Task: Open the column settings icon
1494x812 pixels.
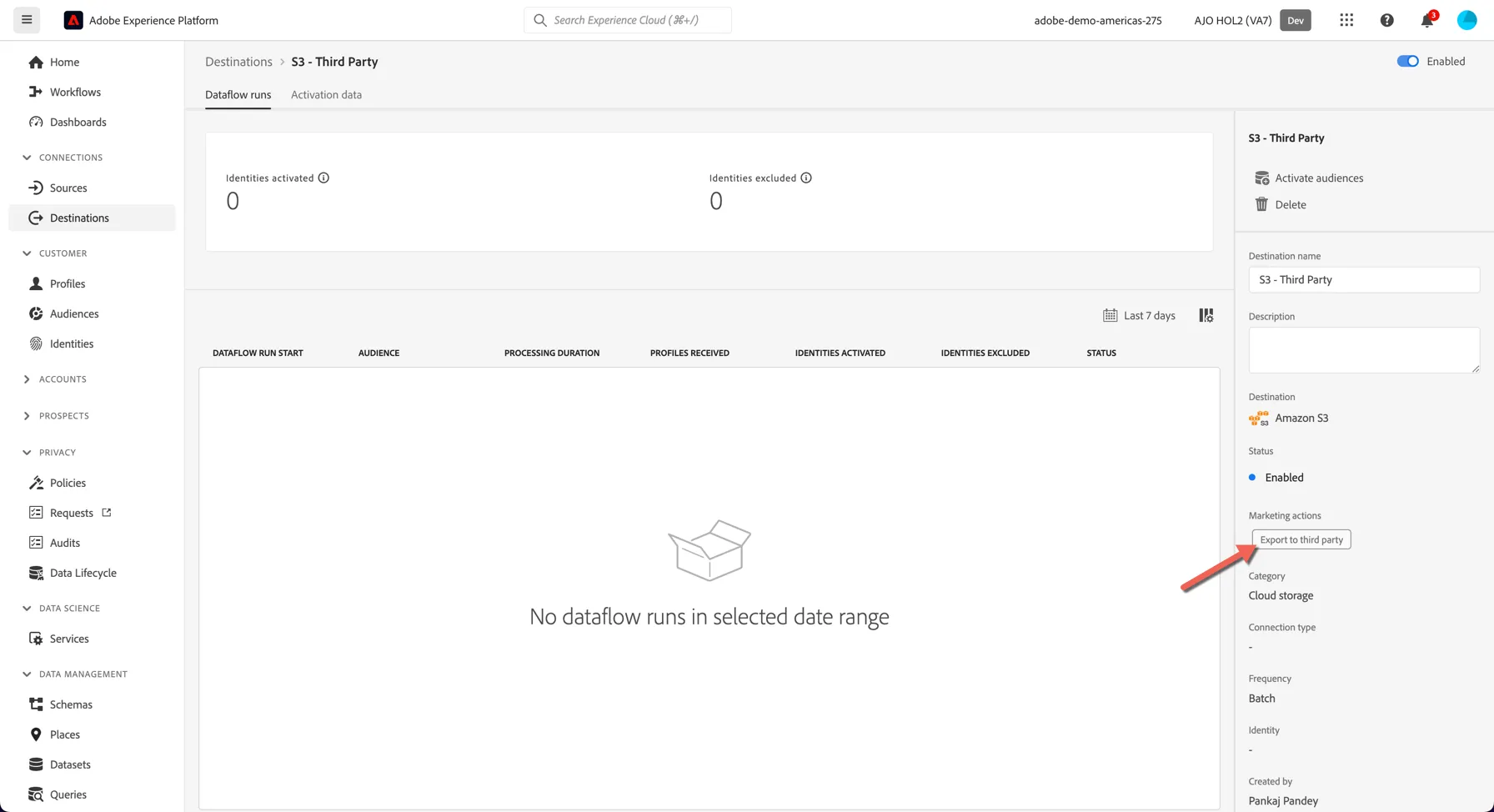Action: pos(1206,315)
